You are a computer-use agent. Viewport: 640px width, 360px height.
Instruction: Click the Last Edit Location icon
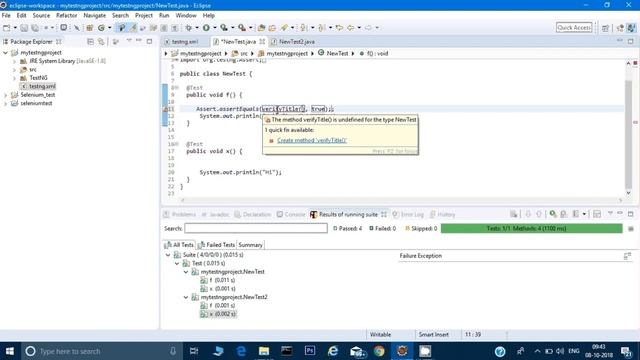click(x=339, y=28)
